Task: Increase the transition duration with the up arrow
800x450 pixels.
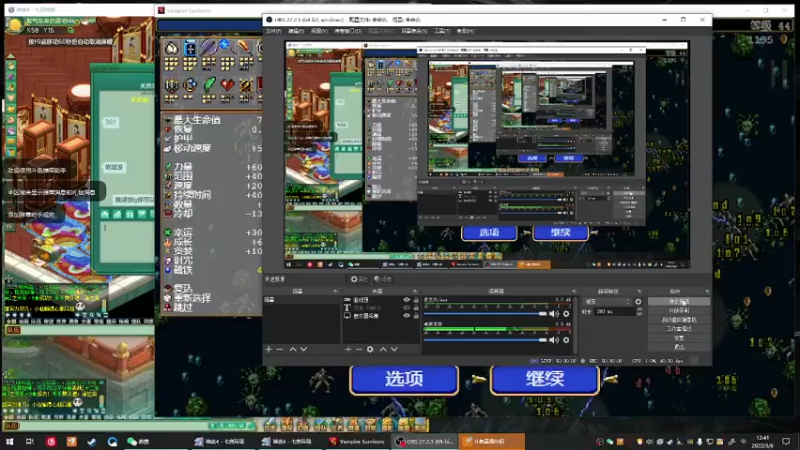Action: point(639,309)
